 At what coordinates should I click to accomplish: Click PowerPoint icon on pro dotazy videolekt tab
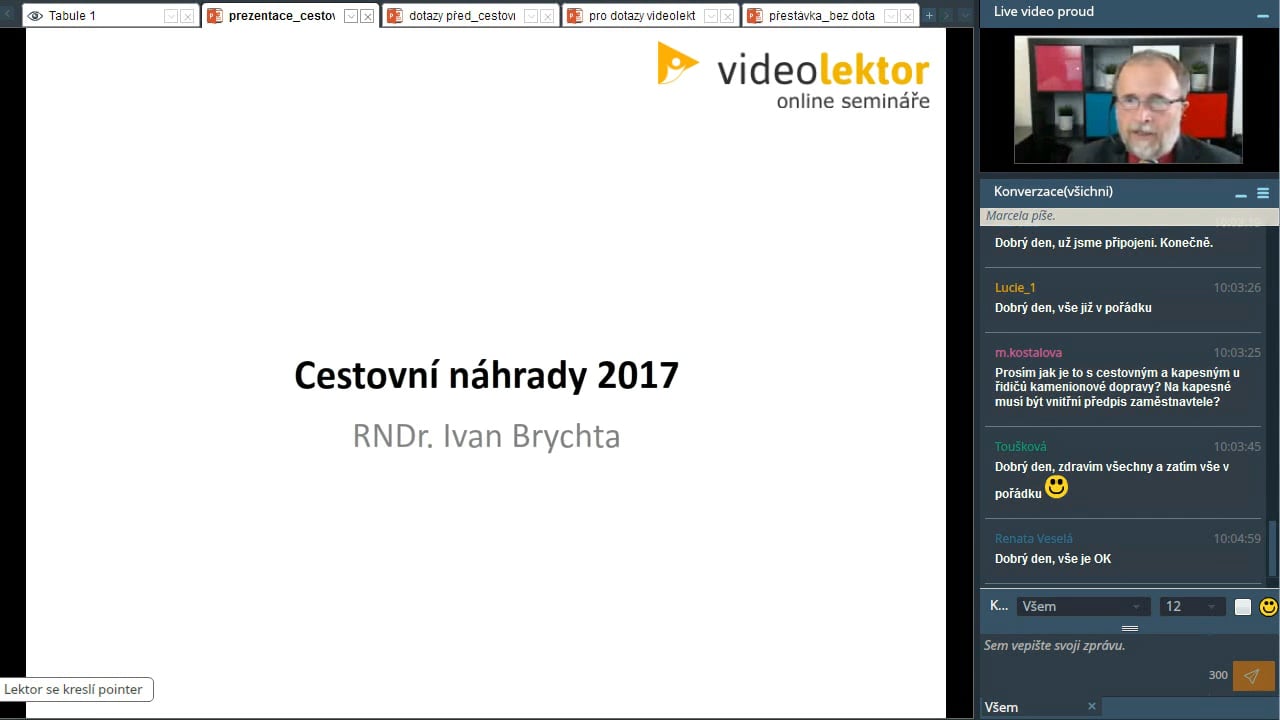click(x=575, y=16)
